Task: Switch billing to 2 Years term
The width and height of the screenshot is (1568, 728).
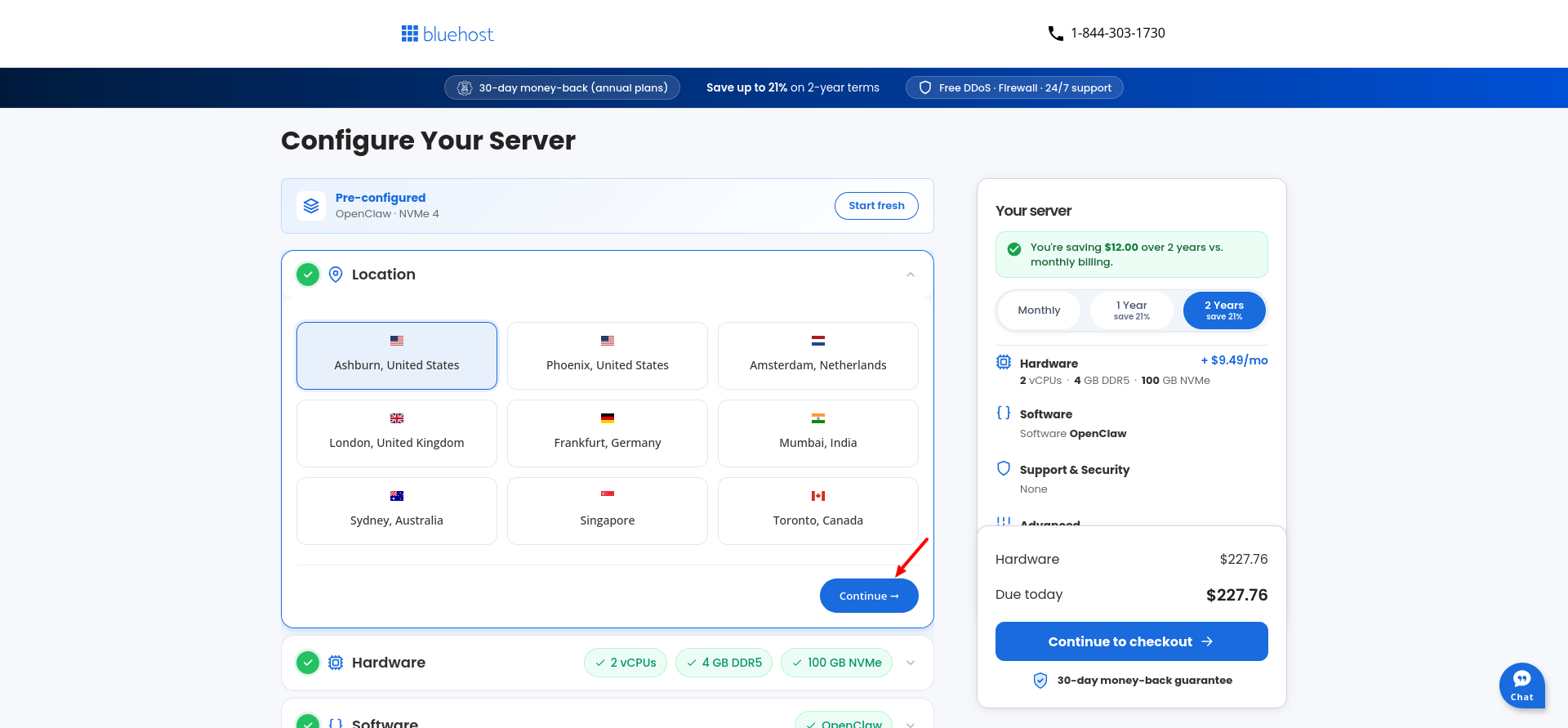Action: click(1224, 310)
